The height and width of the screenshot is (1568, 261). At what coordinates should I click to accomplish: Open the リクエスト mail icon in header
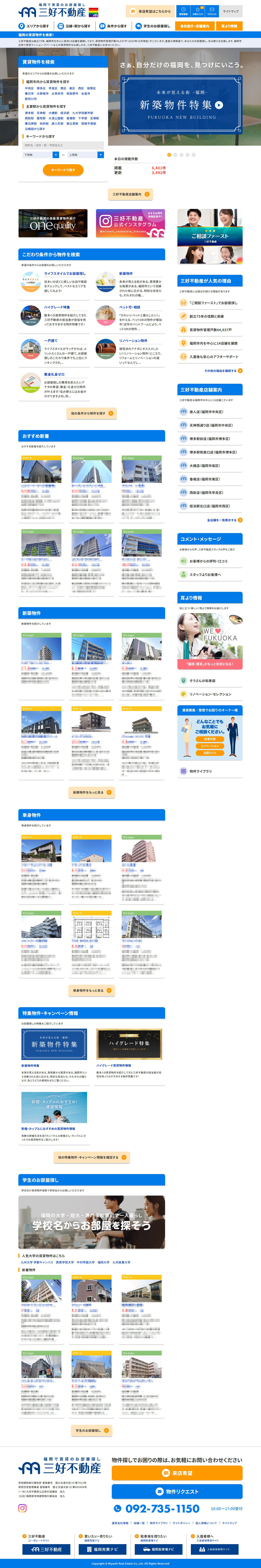coord(212,11)
